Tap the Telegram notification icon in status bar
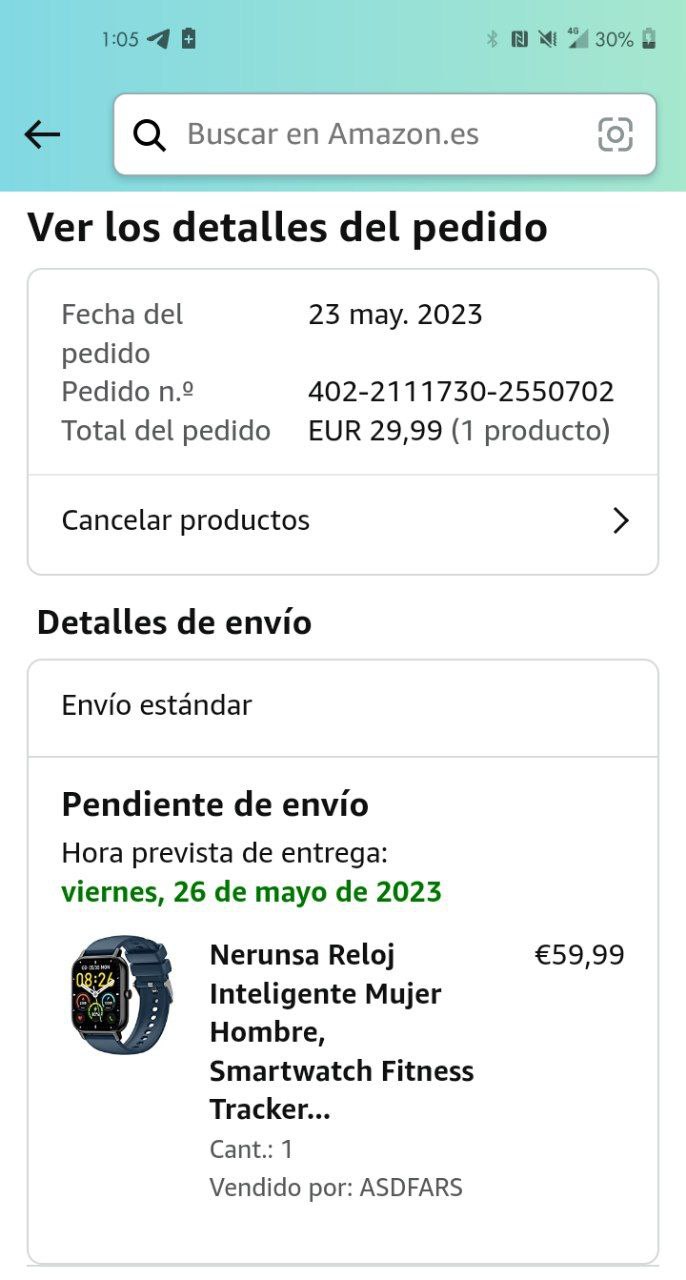The image size is (686, 1280). tap(158, 40)
